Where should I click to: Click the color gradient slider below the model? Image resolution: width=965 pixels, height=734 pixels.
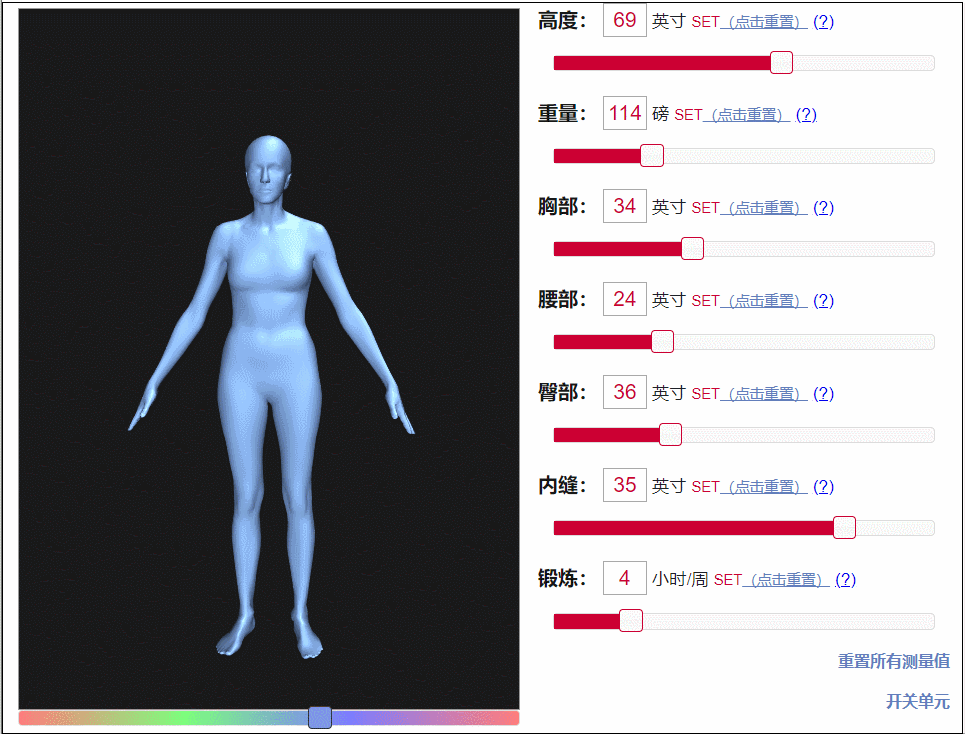[x=318, y=717]
